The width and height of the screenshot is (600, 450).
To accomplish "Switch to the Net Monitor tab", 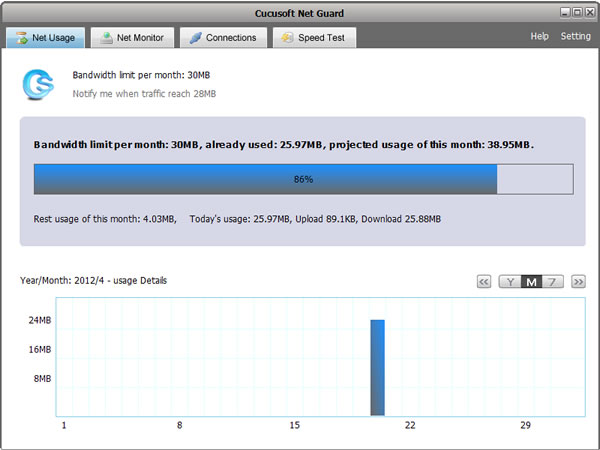I will click(132, 38).
